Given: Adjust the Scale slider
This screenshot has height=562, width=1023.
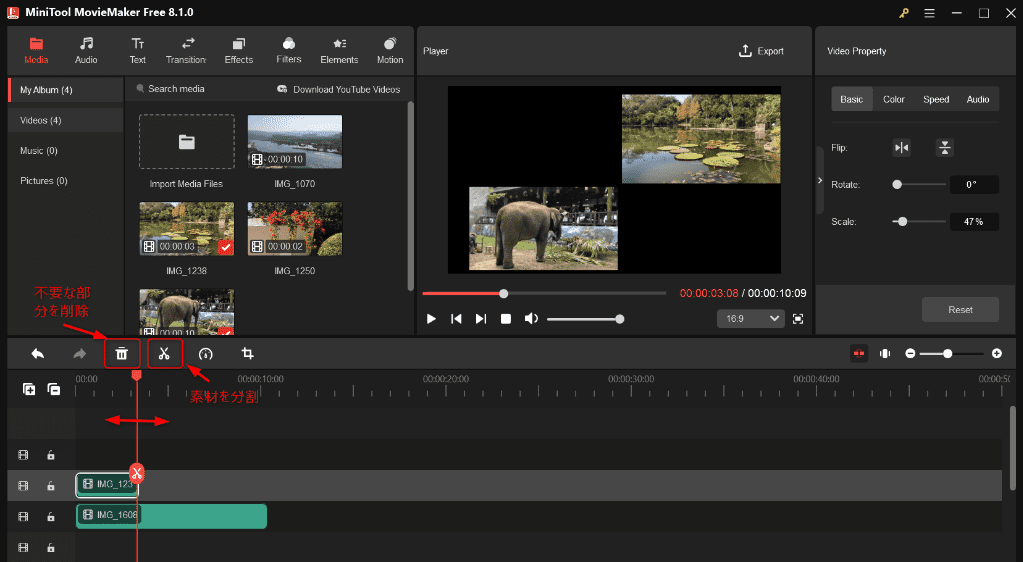Looking at the screenshot, I should pos(919,222).
